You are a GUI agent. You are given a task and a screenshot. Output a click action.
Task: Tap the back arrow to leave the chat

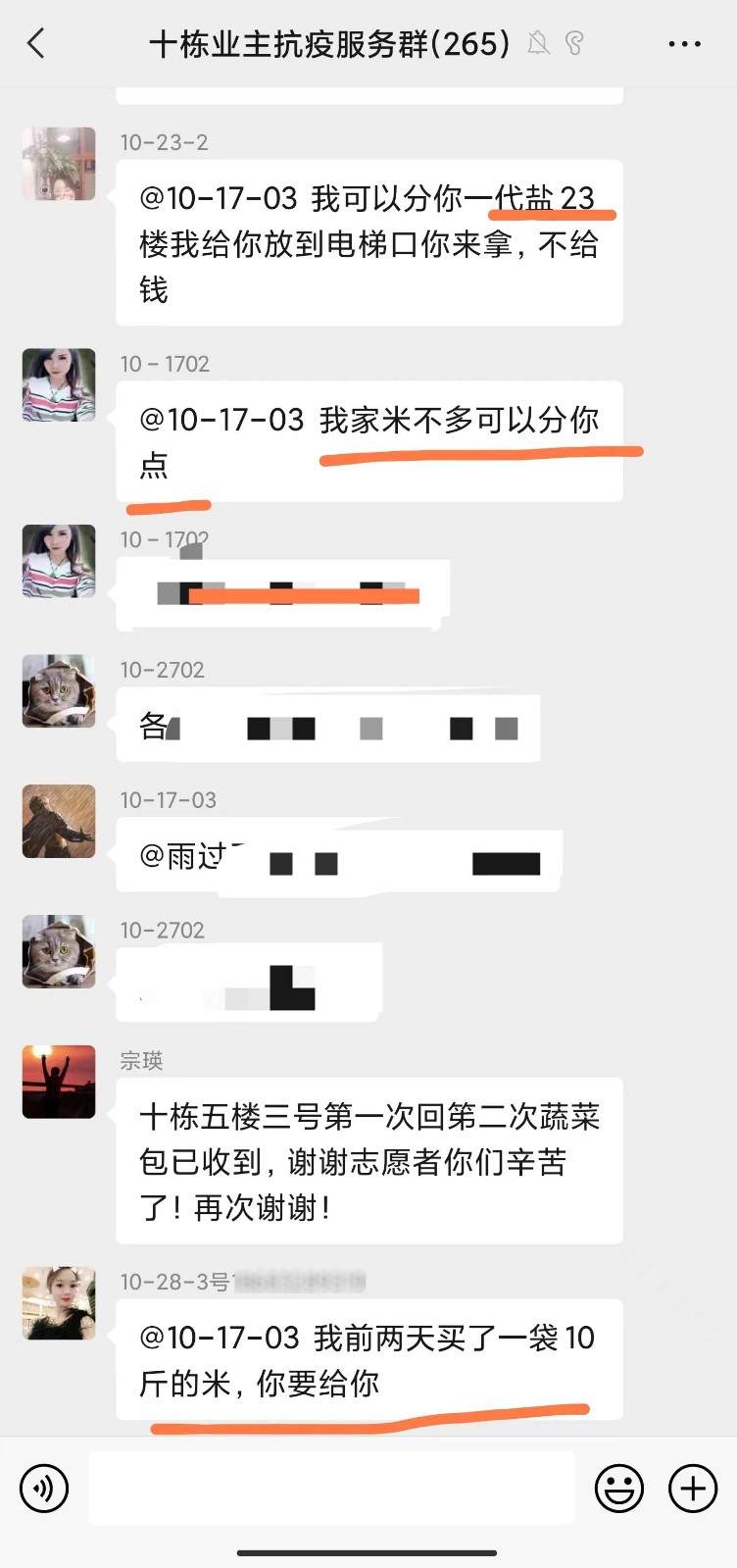(x=36, y=43)
